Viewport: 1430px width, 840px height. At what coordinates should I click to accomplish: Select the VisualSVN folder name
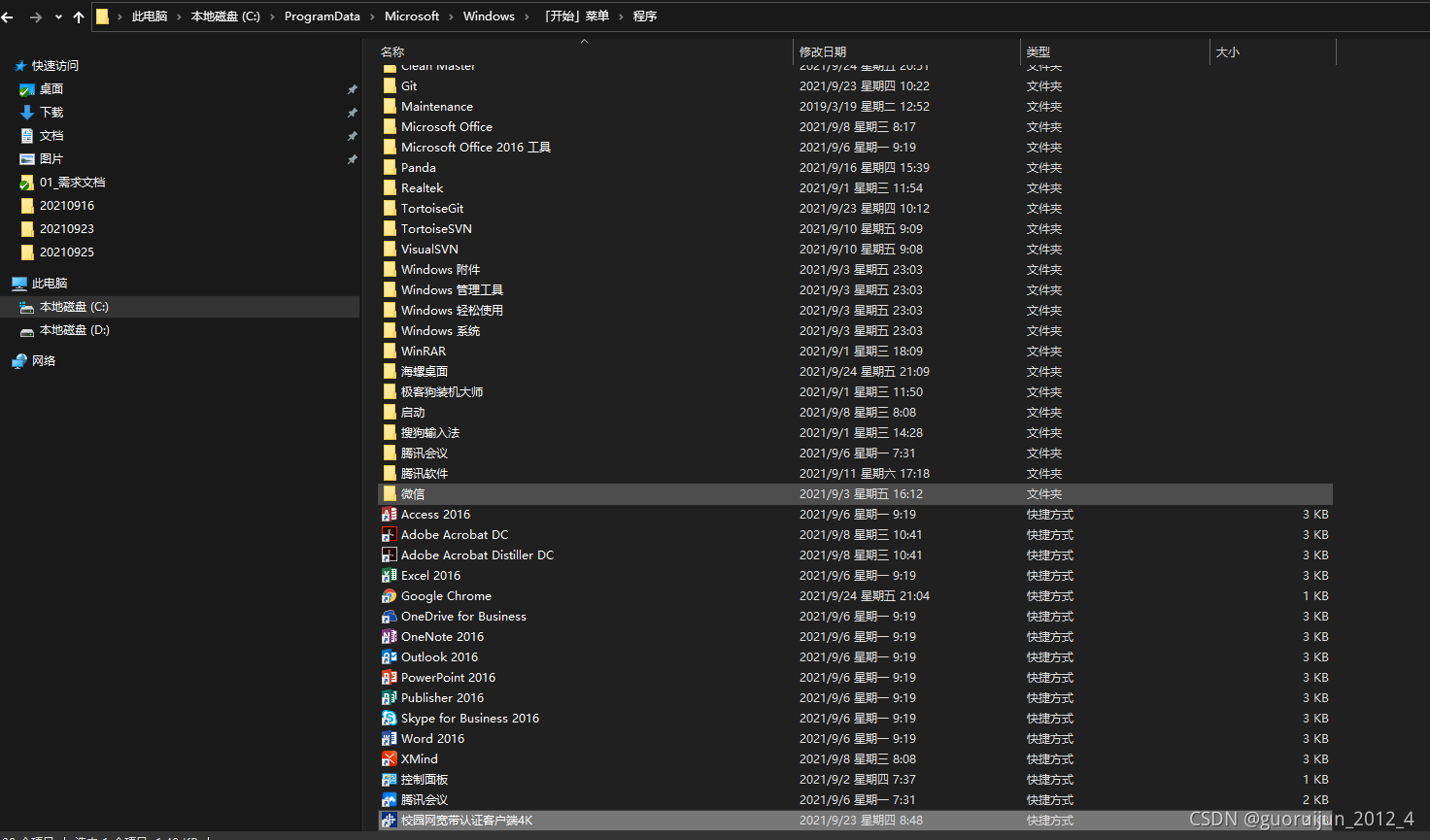click(x=429, y=250)
